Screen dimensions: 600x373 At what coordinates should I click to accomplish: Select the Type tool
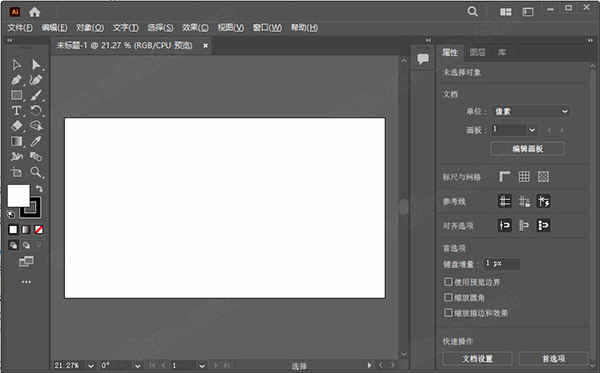tap(16, 111)
